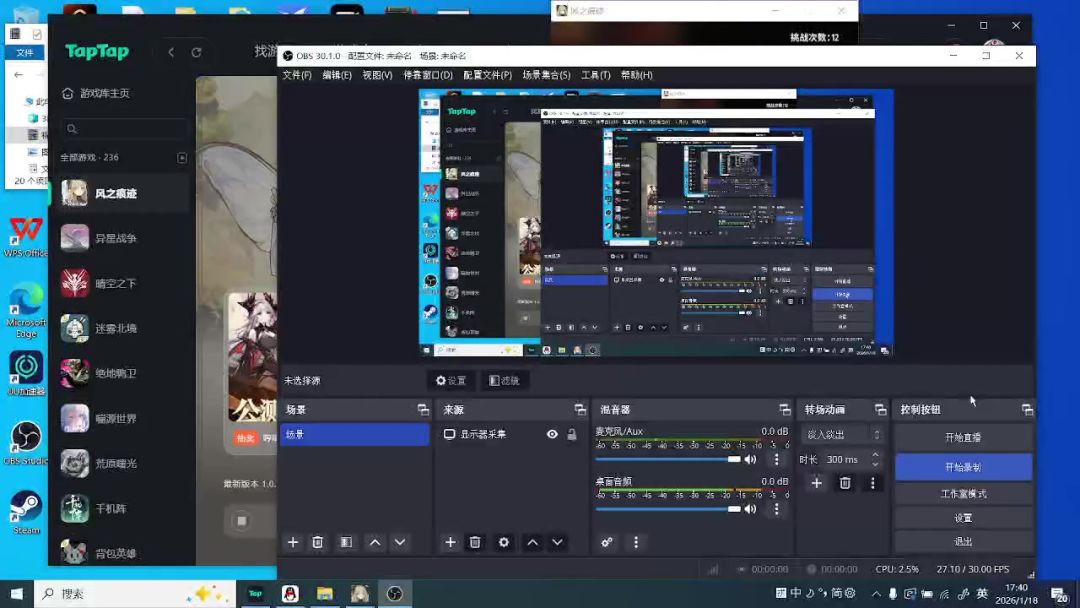
Task: Select 晴空之下 in TapTap game list
Action: point(120,284)
